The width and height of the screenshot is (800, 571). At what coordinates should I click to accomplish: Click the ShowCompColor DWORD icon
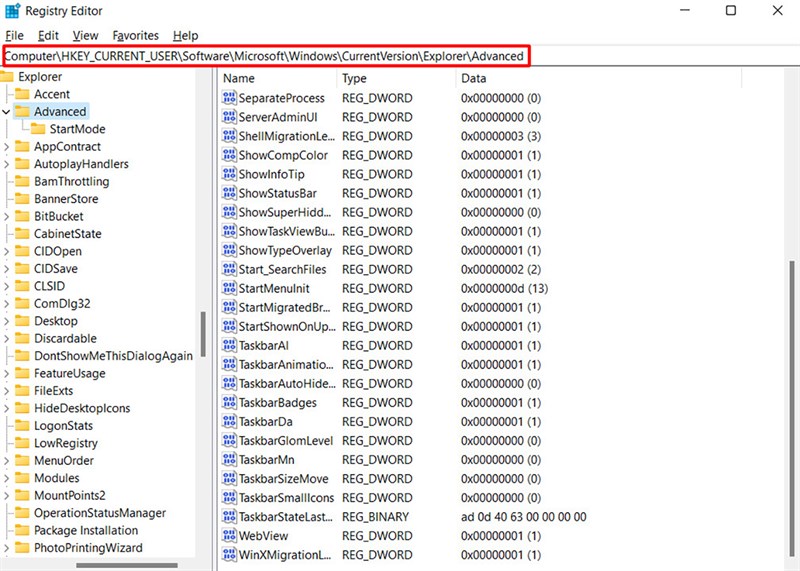(x=229, y=155)
